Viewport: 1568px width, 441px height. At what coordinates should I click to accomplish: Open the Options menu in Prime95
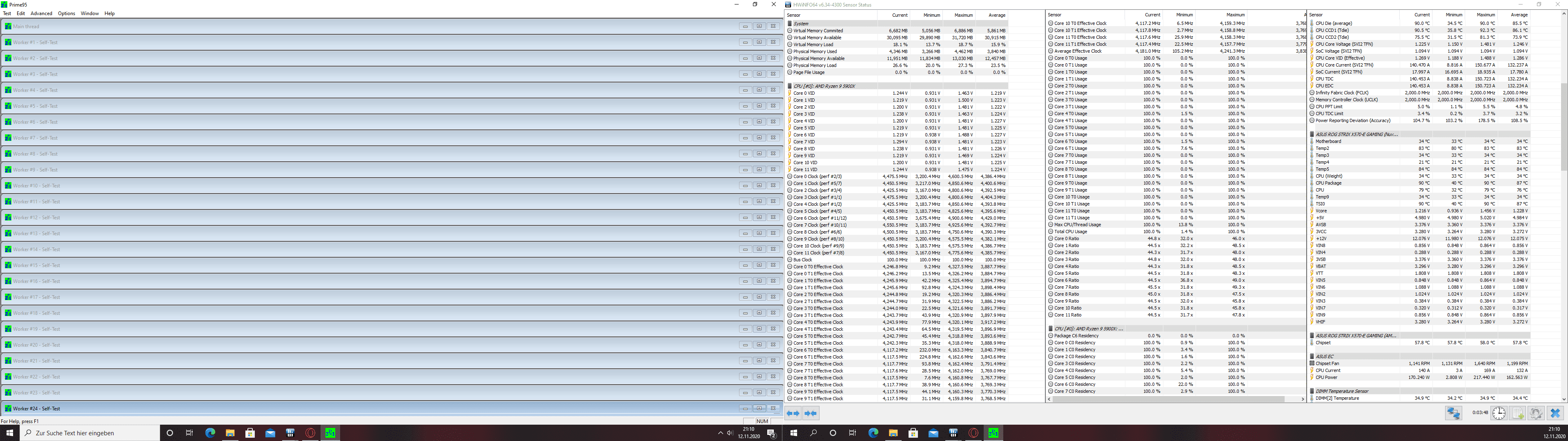pos(66,13)
